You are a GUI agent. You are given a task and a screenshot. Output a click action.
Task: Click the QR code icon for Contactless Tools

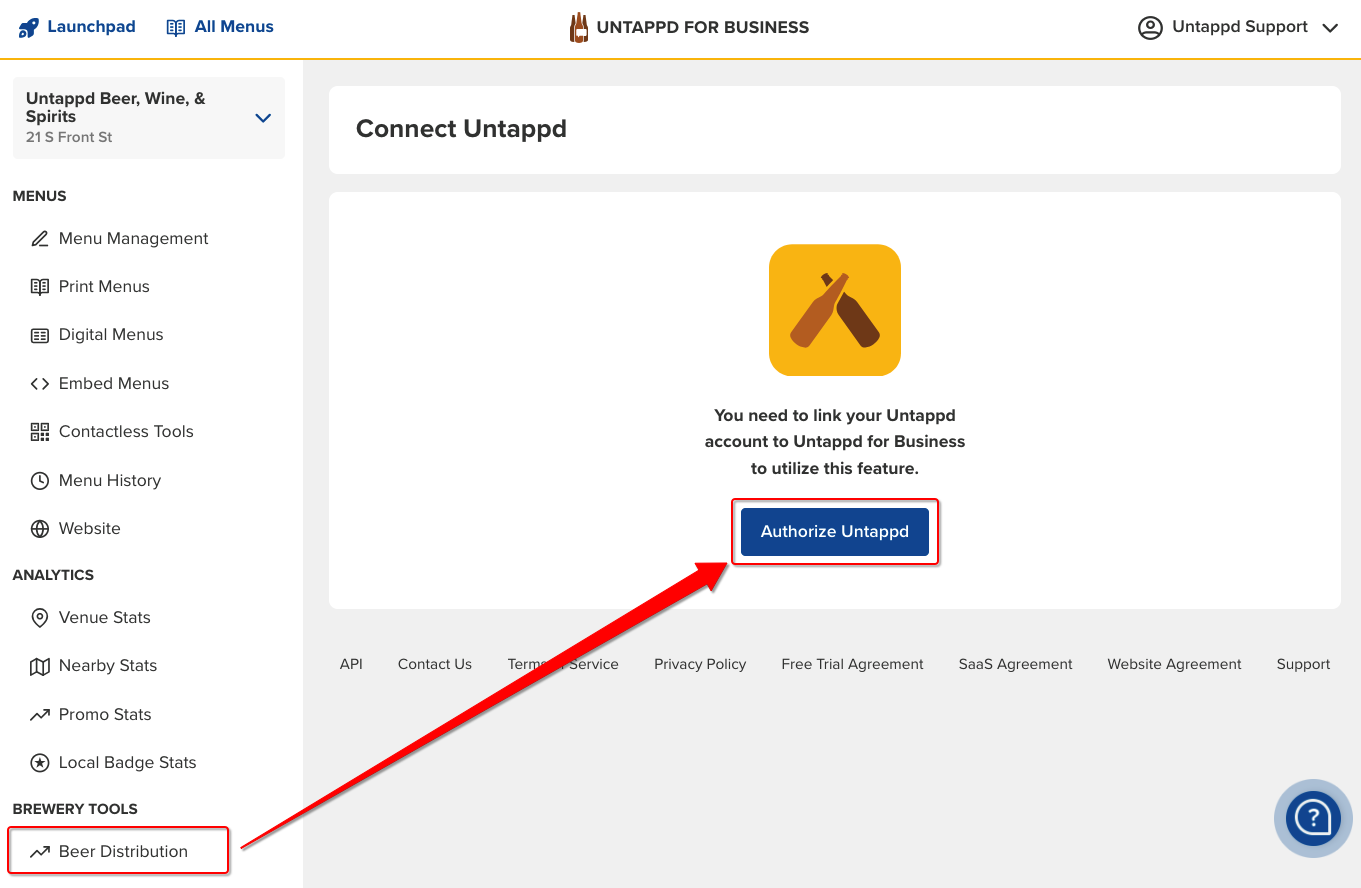(x=40, y=432)
